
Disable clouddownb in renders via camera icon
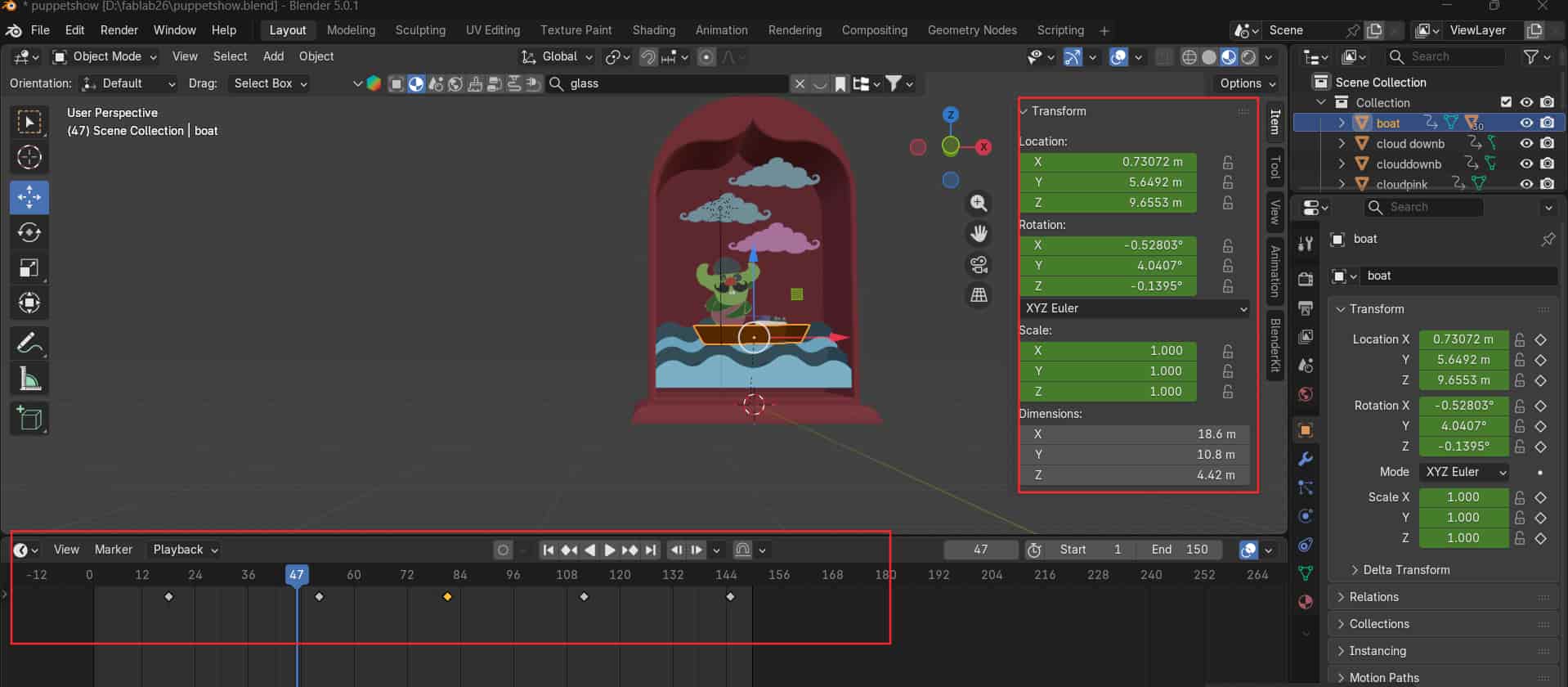pyautogui.click(x=1547, y=164)
